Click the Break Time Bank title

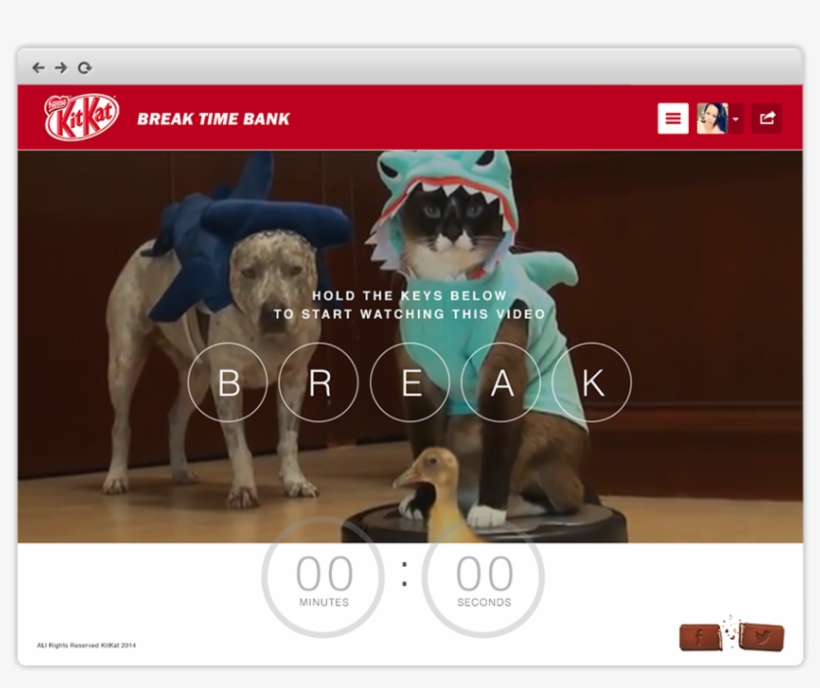click(x=213, y=119)
